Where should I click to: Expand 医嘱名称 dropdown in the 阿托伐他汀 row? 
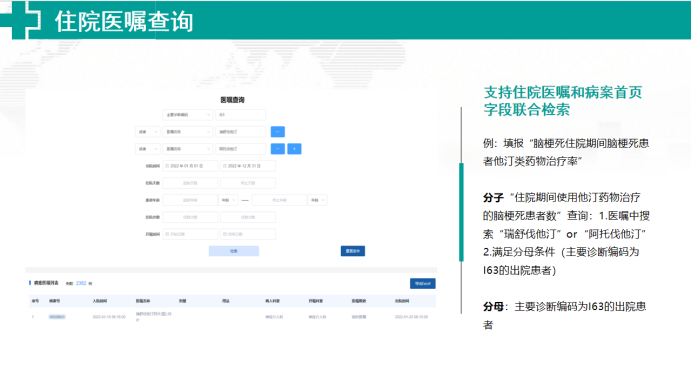click(x=188, y=149)
